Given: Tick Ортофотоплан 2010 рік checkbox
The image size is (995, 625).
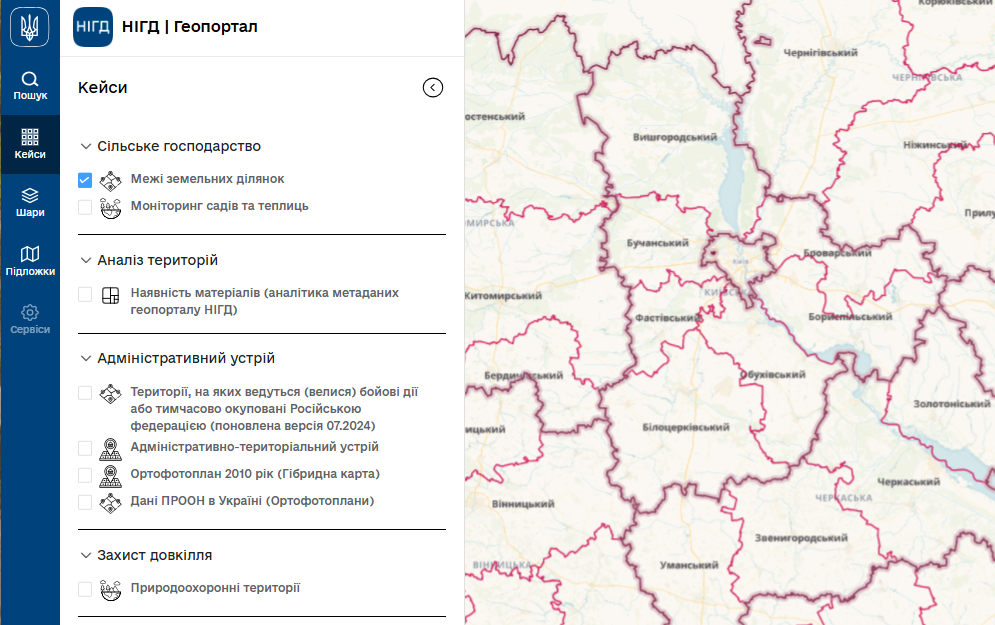Looking at the screenshot, I should coord(85,475).
